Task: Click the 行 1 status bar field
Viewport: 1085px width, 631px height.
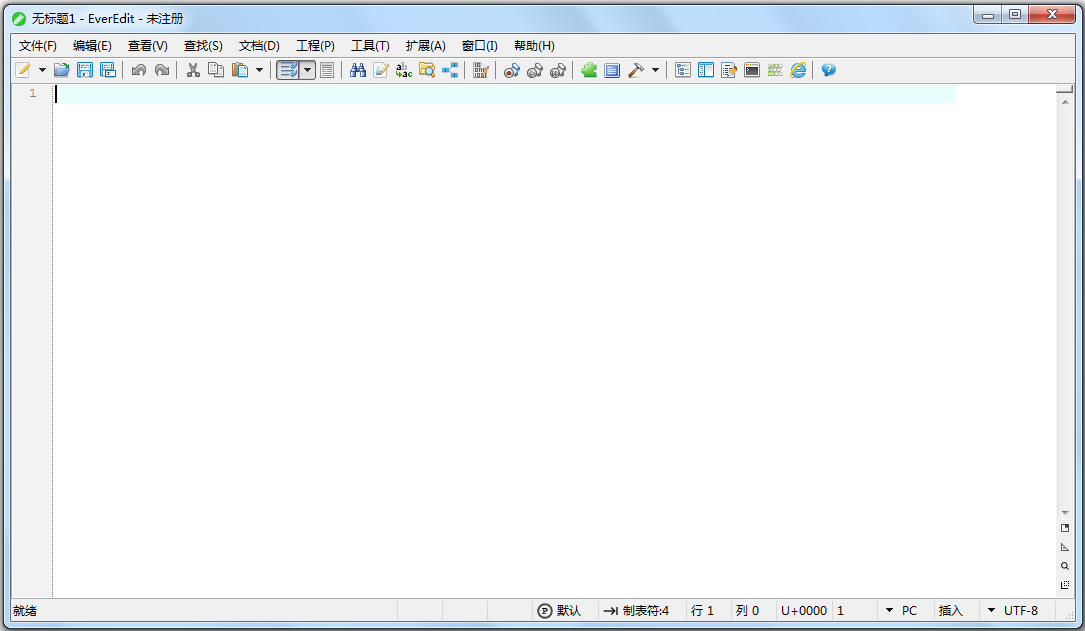Action: click(x=702, y=610)
